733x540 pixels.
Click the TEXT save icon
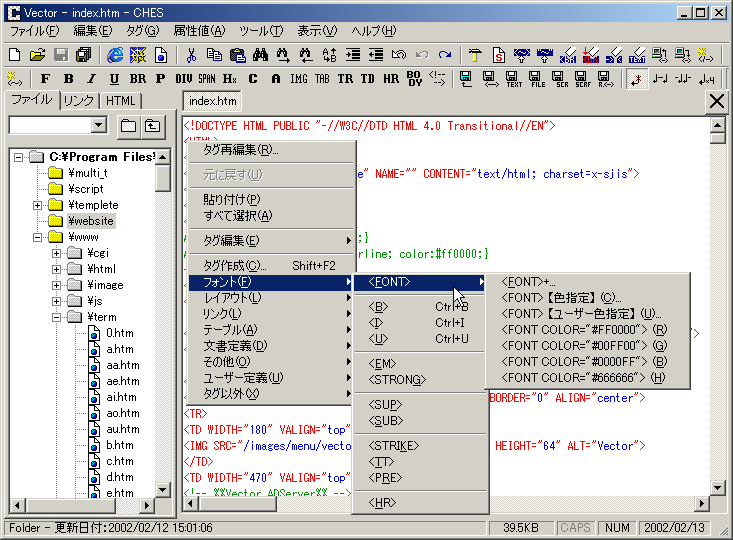pos(513,79)
